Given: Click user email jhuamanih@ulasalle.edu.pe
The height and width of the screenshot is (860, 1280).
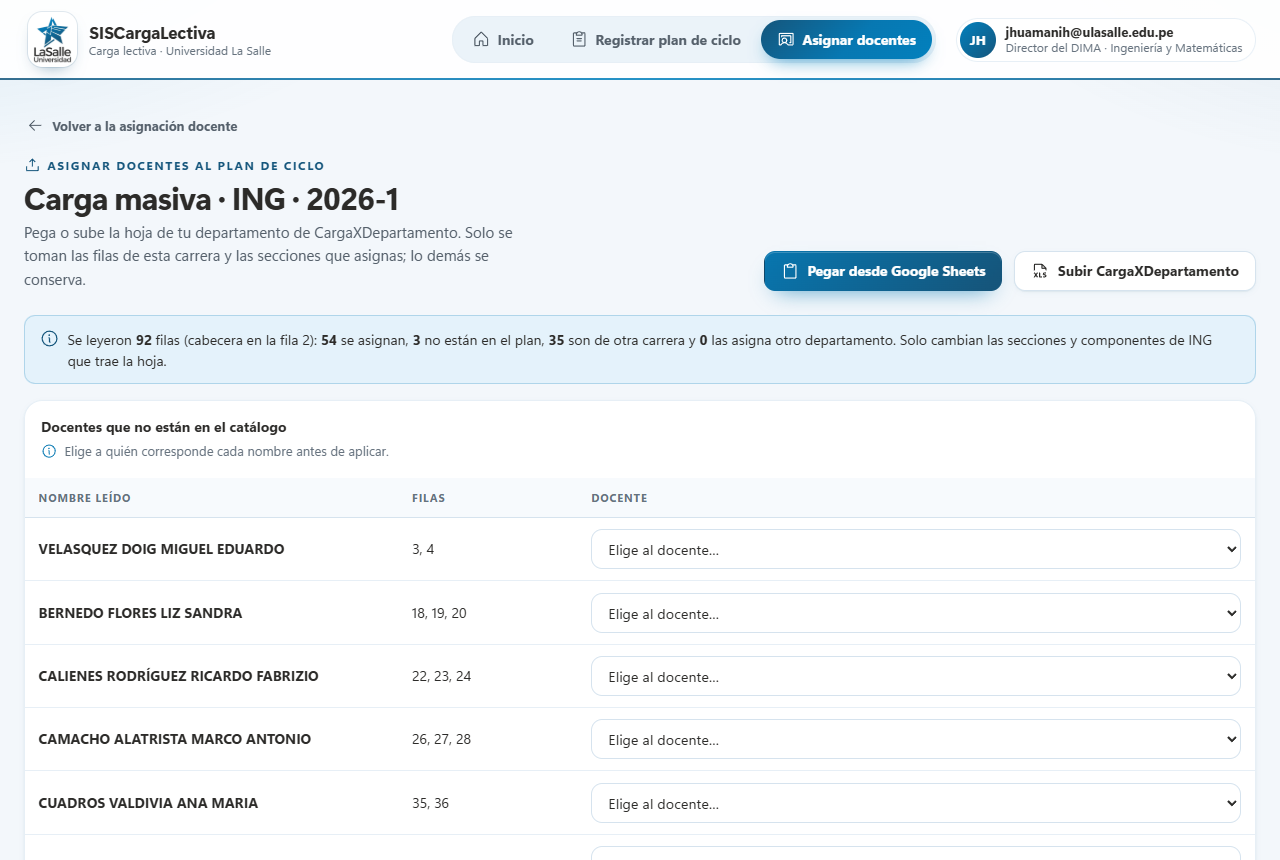Looking at the screenshot, I should [1089, 32].
